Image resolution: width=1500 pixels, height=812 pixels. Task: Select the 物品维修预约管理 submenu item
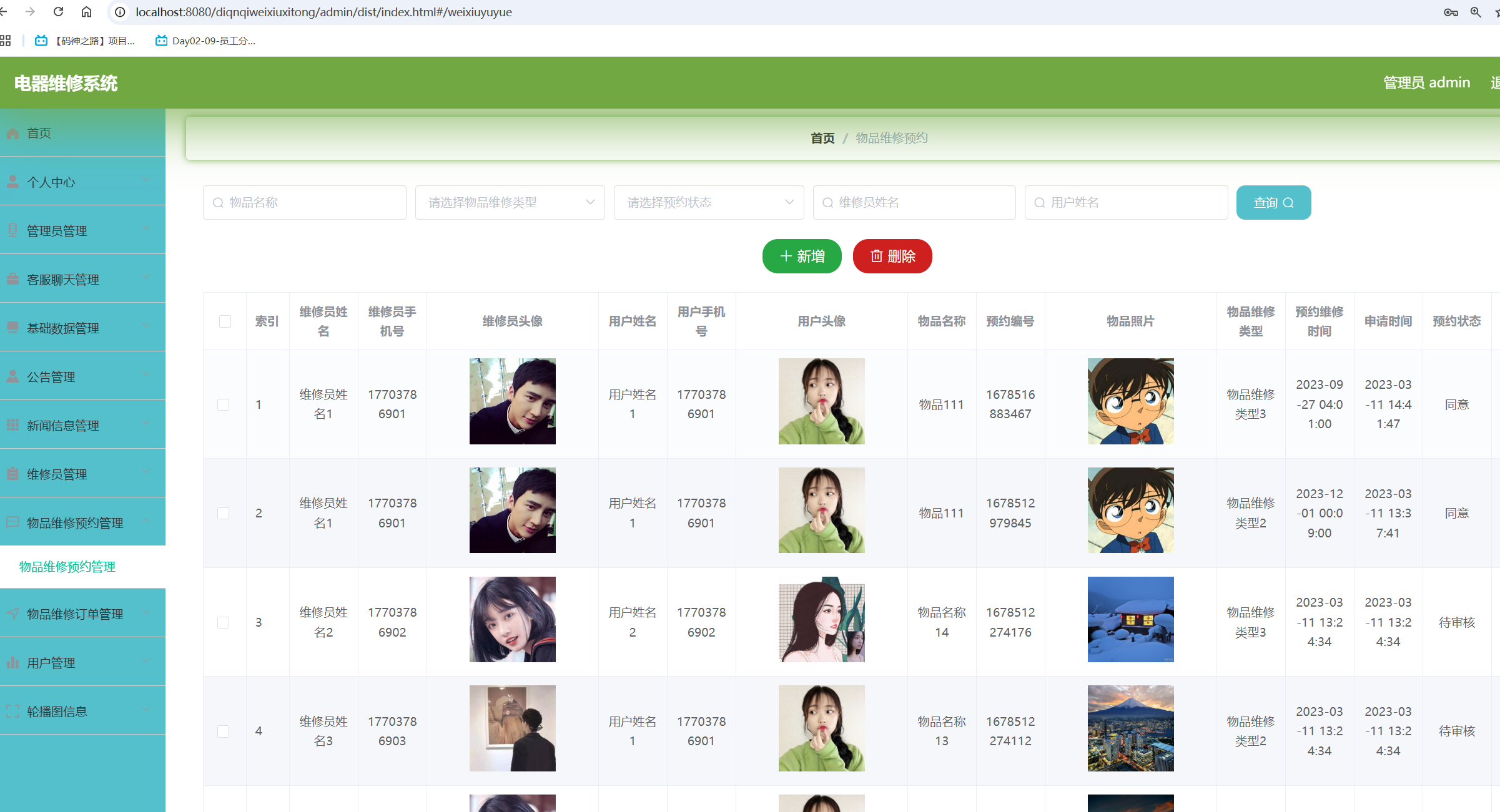pyautogui.click(x=66, y=567)
